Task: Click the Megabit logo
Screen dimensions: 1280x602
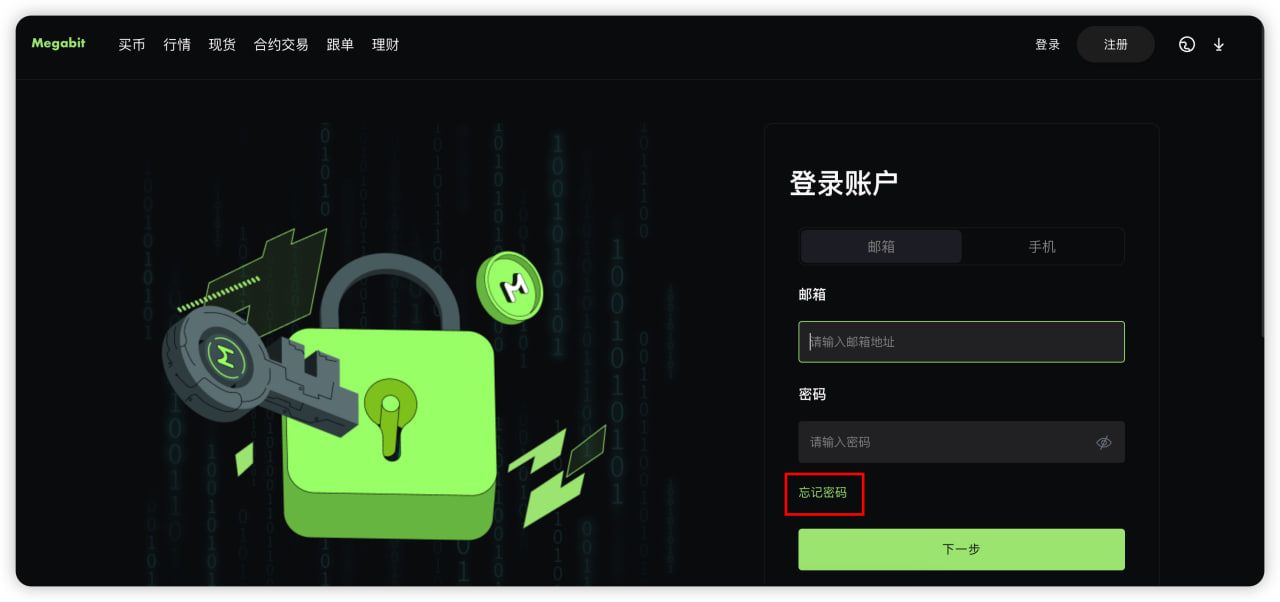Action: pyautogui.click(x=58, y=44)
